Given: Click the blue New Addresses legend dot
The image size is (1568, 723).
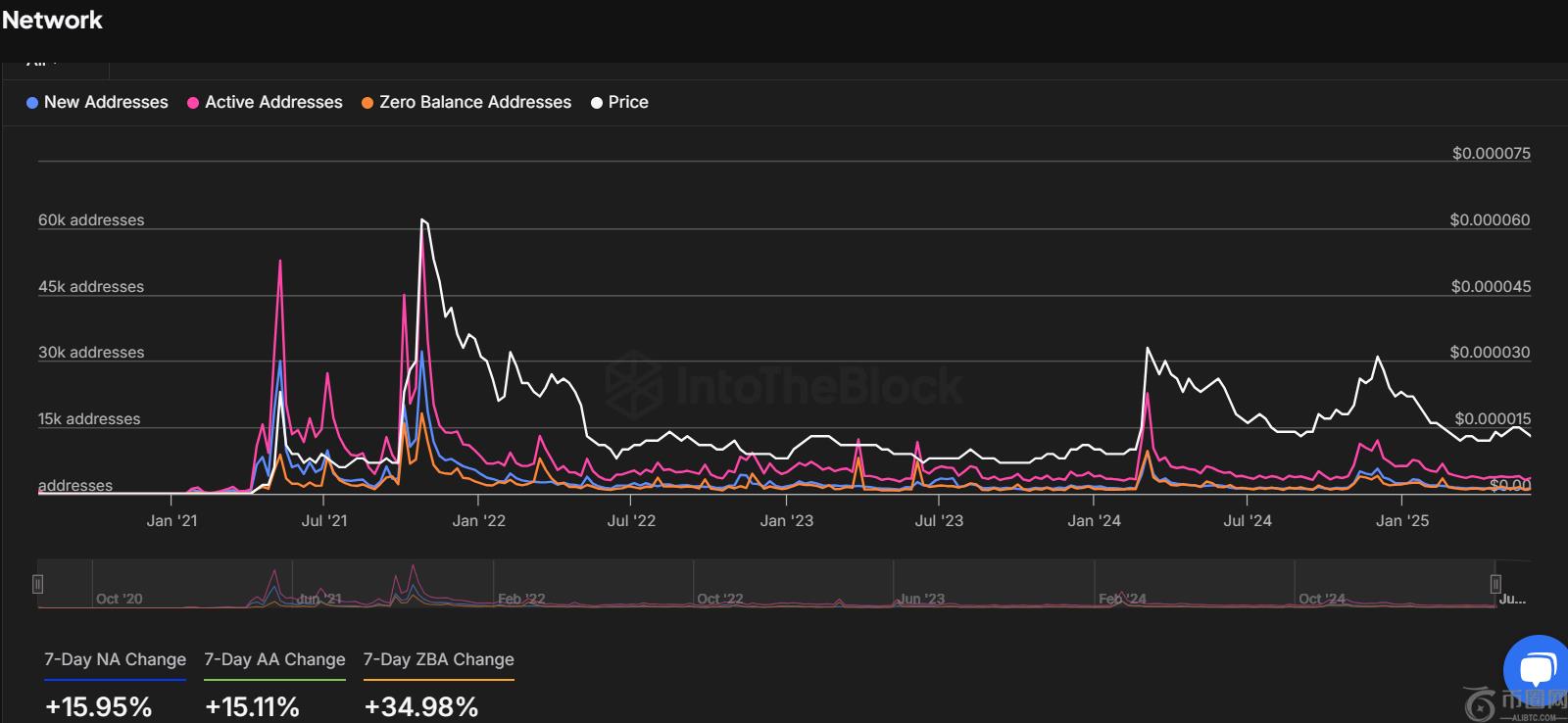Looking at the screenshot, I should (x=32, y=103).
